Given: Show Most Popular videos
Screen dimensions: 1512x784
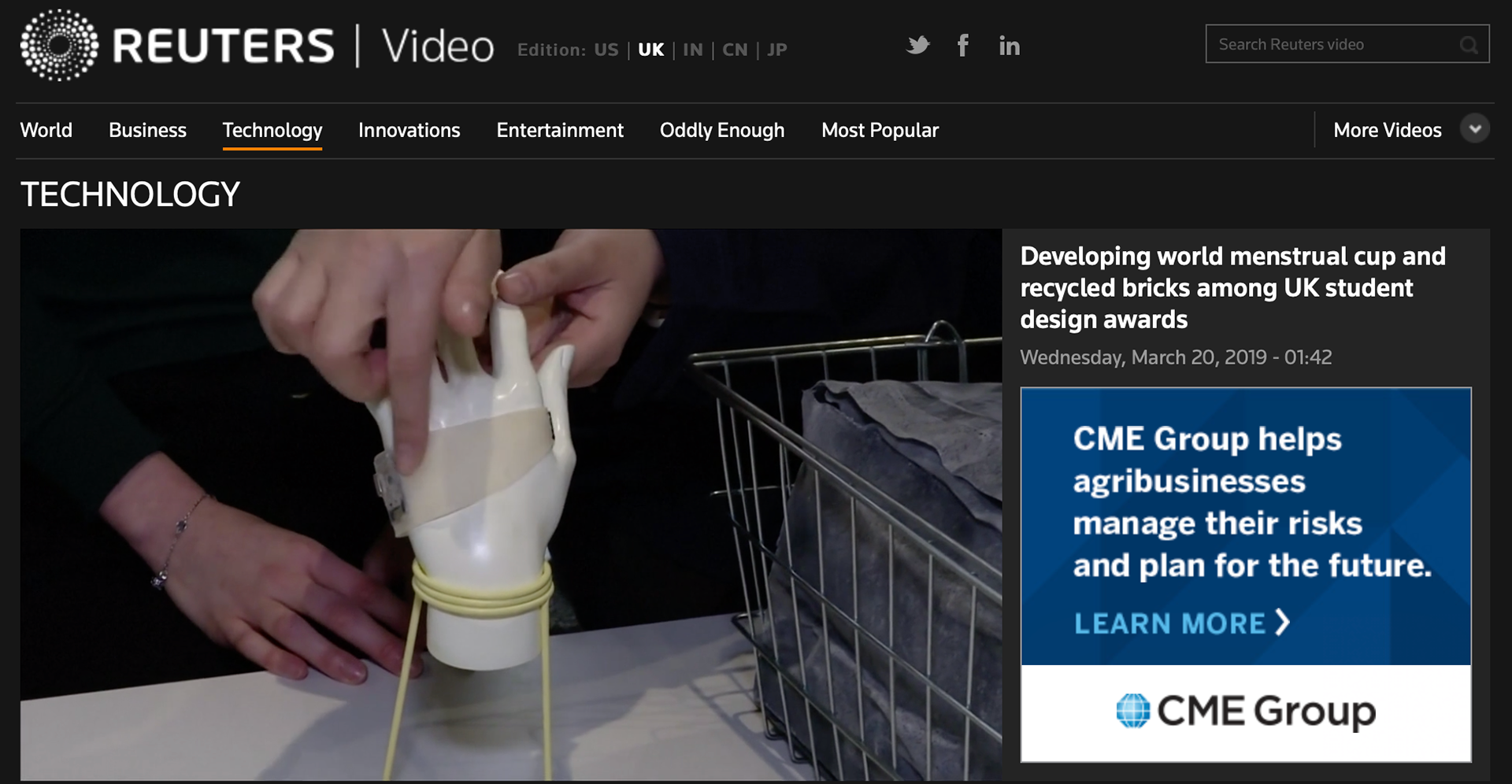Looking at the screenshot, I should (x=880, y=131).
